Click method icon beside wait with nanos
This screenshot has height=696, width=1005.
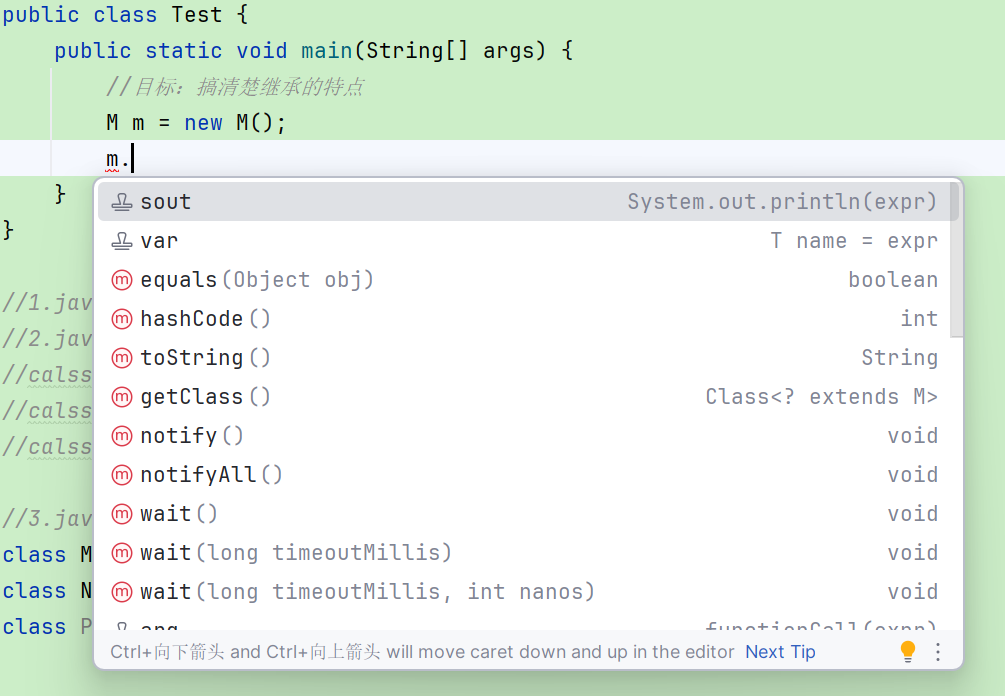122,592
